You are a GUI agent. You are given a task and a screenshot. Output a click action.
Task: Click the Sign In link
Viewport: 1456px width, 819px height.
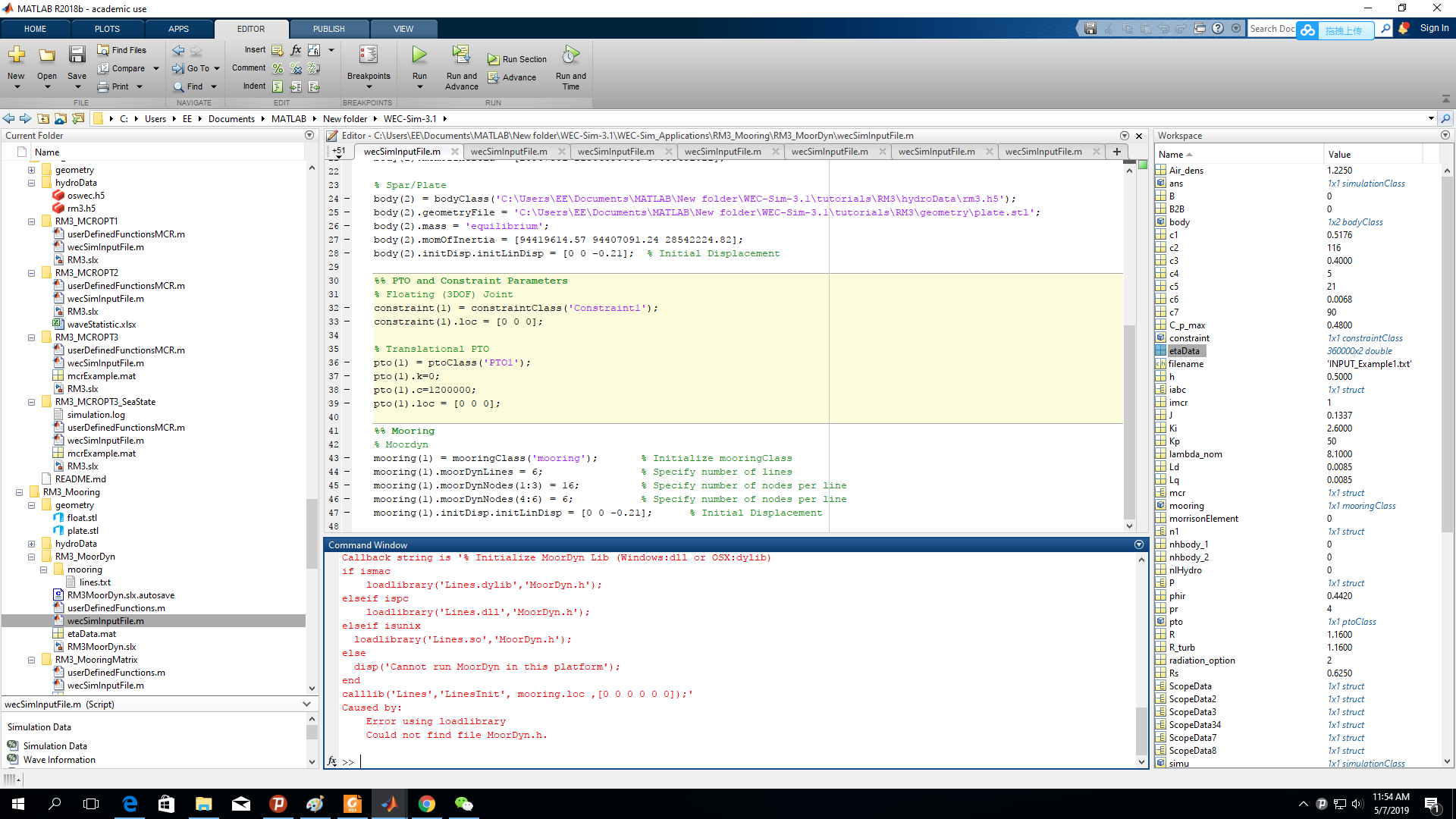pyautogui.click(x=1432, y=28)
